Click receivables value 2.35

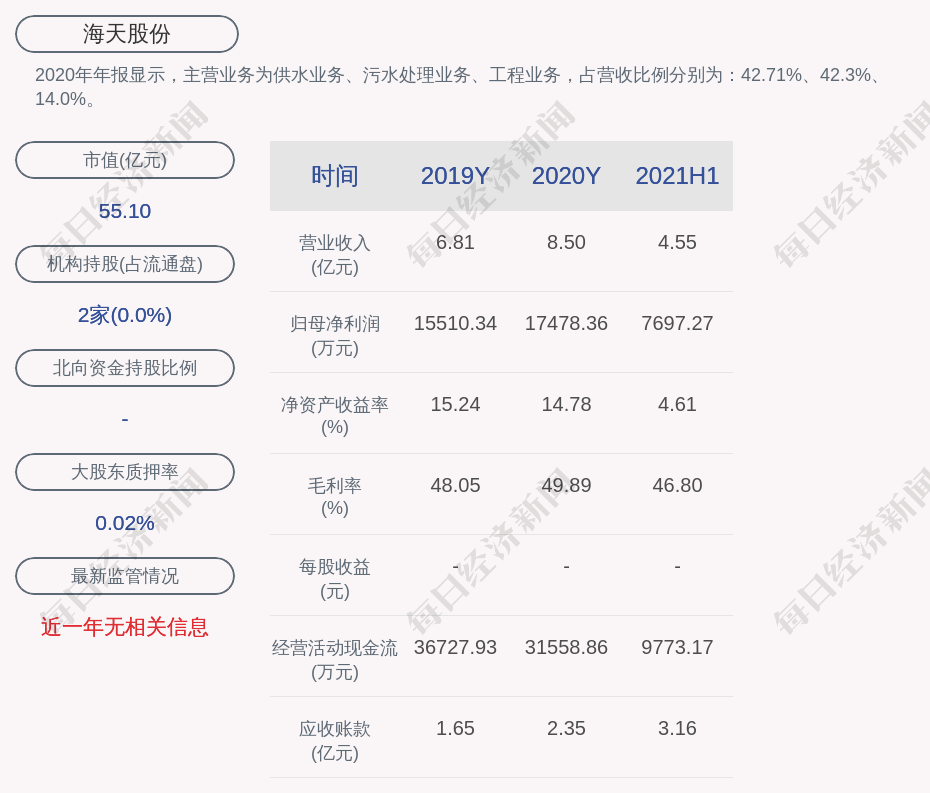pyautogui.click(x=566, y=728)
